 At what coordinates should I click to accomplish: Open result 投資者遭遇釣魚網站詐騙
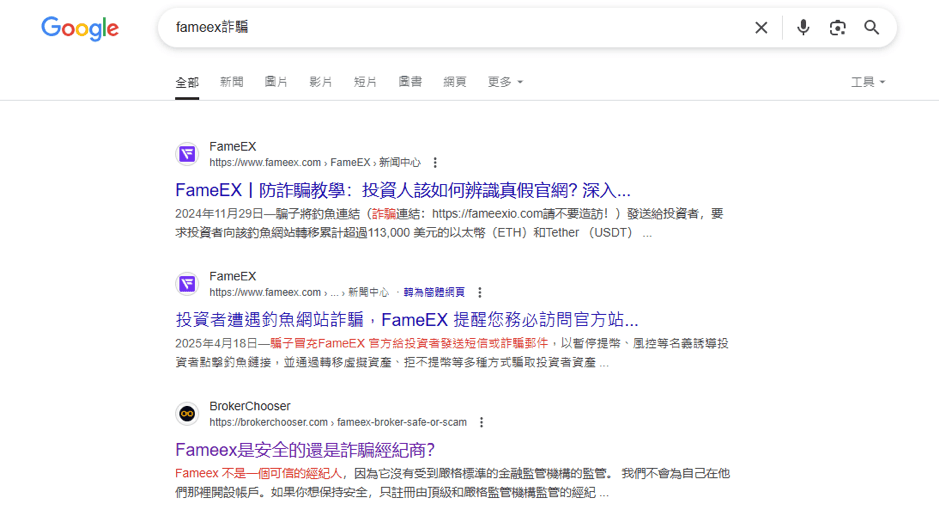click(x=407, y=320)
